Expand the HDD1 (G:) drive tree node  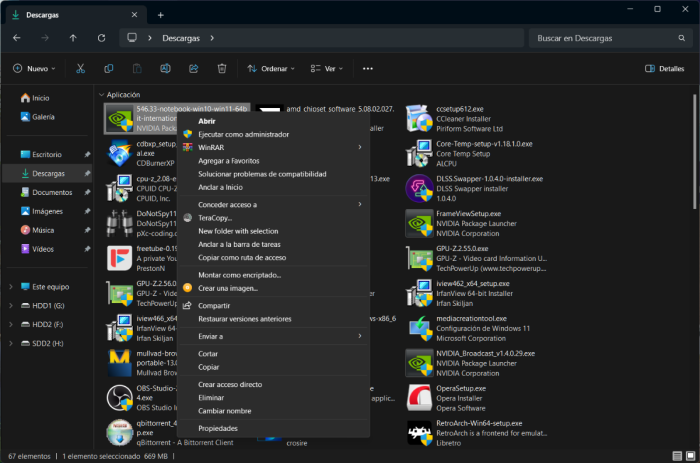pos(11,305)
